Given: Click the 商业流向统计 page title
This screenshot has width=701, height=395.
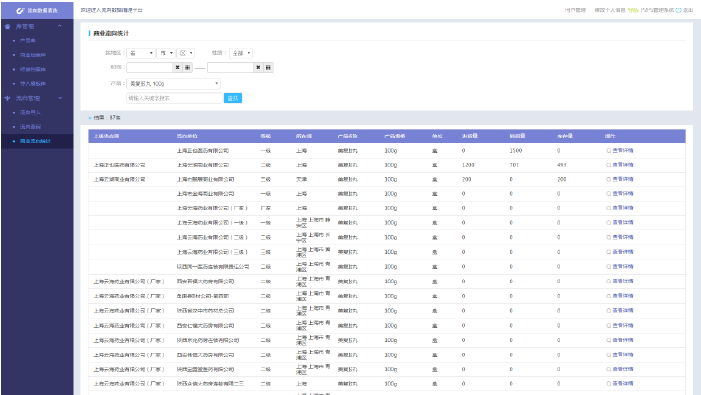Looking at the screenshot, I should (111, 34).
